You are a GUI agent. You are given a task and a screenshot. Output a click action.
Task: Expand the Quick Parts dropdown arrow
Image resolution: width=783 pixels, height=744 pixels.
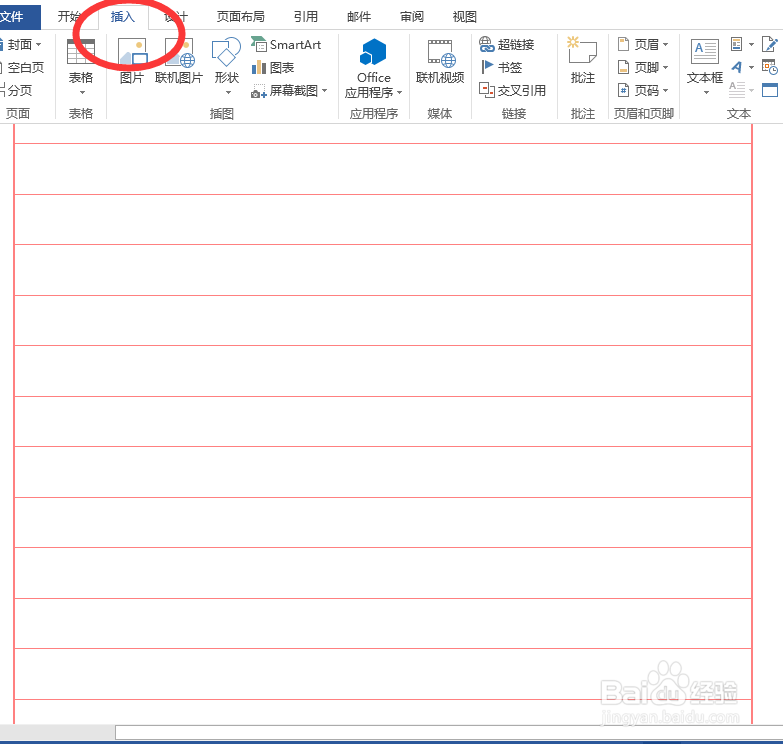(751, 44)
